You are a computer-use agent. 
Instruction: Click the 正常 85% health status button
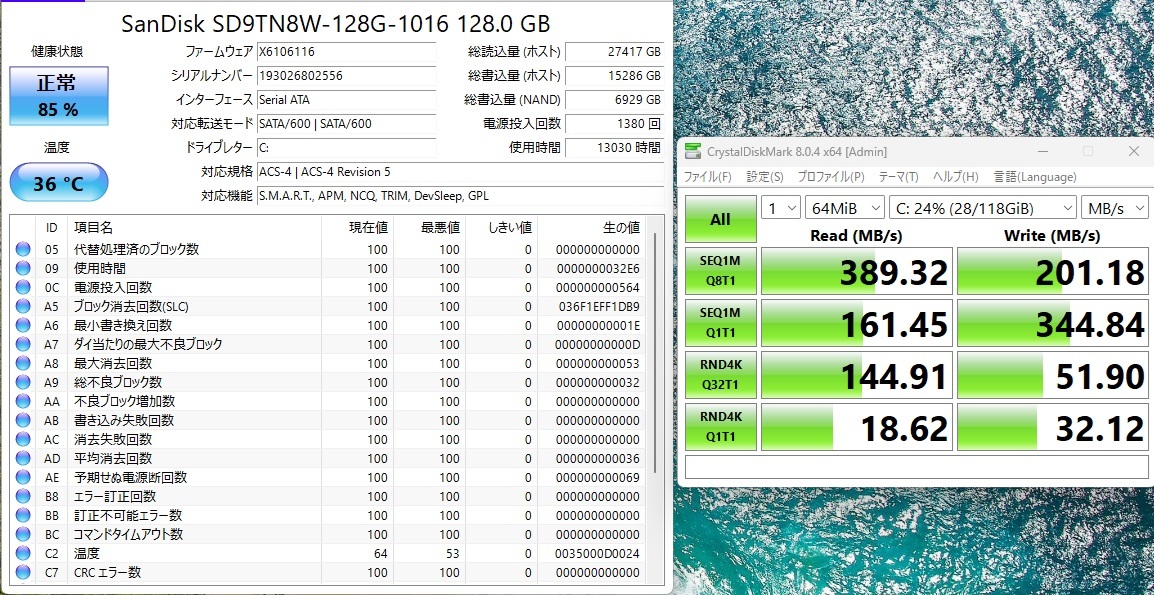[59, 96]
